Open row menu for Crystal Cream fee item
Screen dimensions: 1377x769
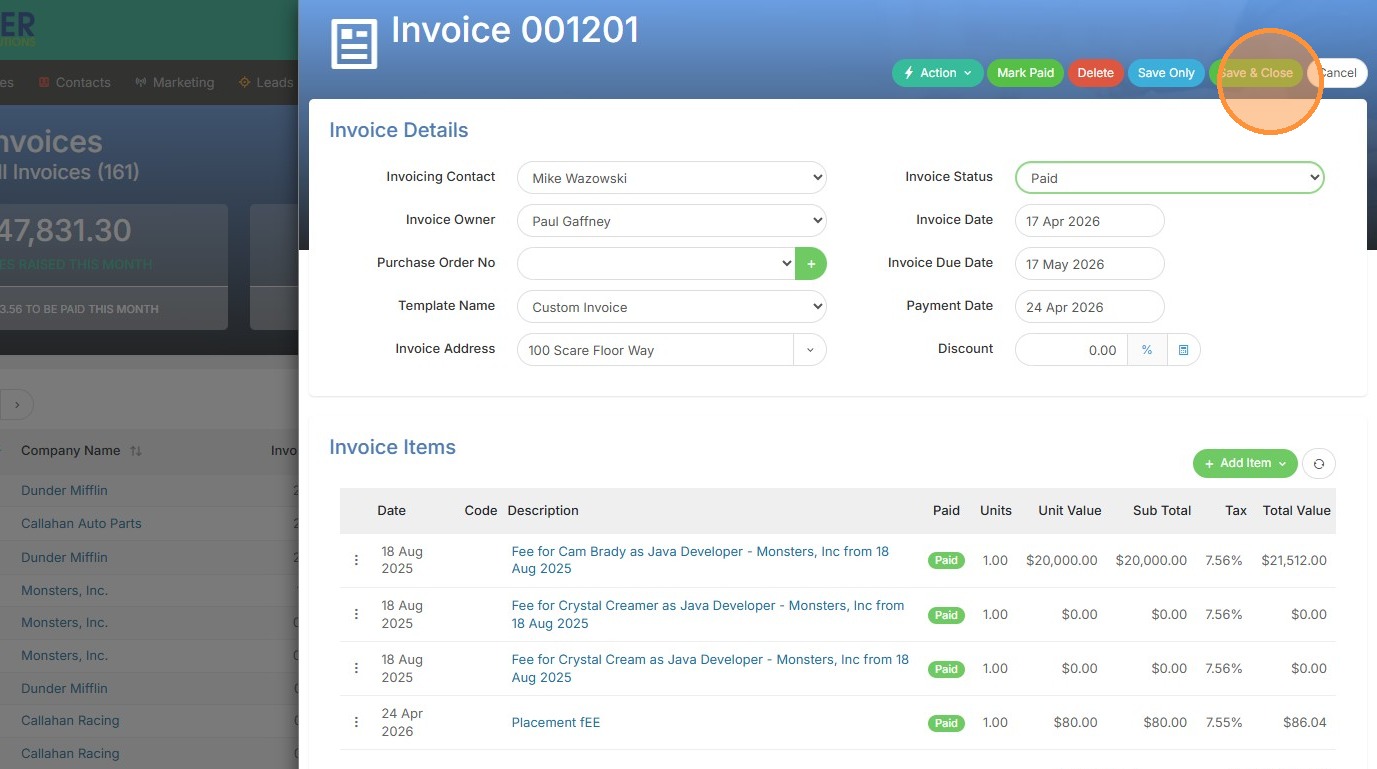click(x=356, y=668)
